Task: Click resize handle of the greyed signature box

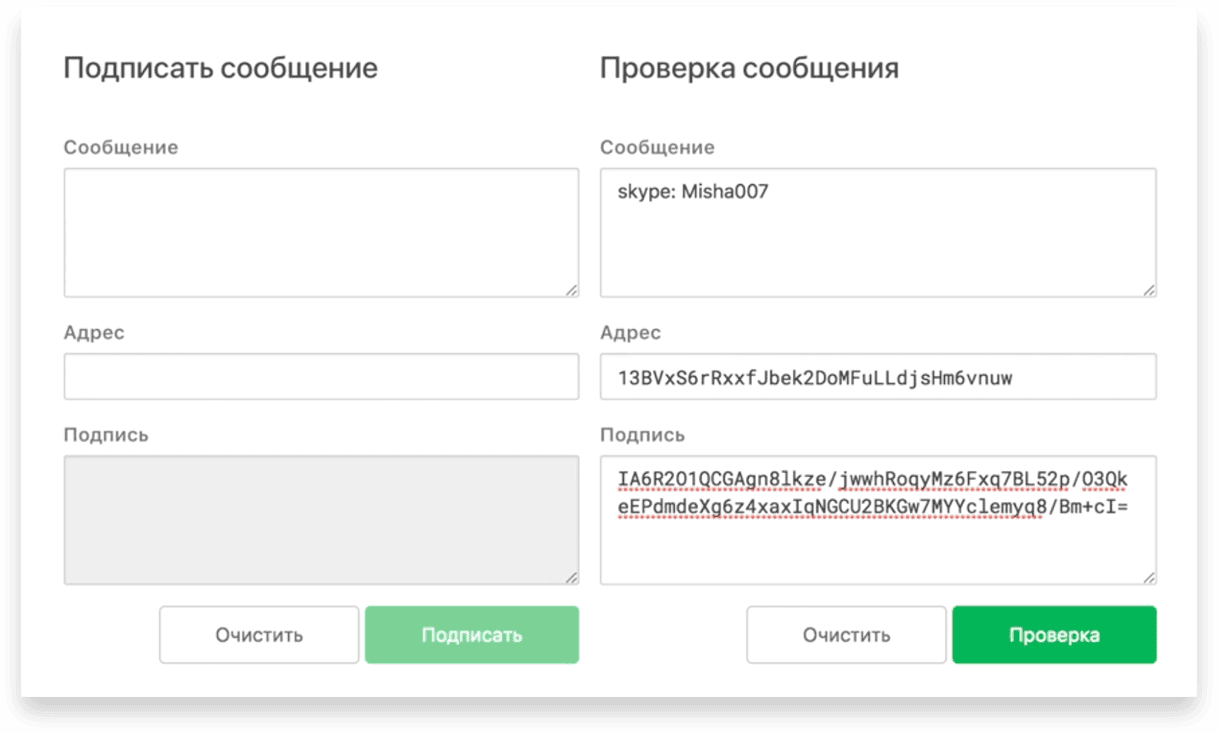Action: click(571, 577)
